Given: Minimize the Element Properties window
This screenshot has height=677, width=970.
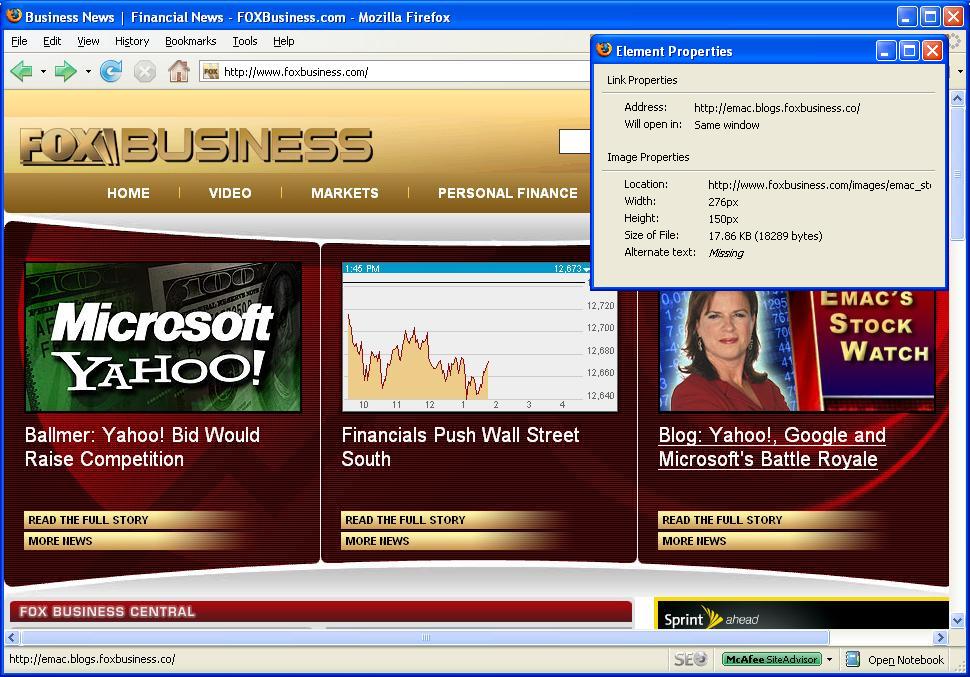Looking at the screenshot, I should click(886, 51).
